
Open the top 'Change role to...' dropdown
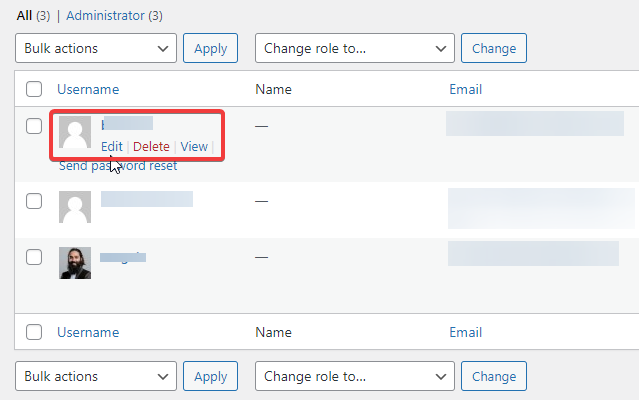coord(355,48)
